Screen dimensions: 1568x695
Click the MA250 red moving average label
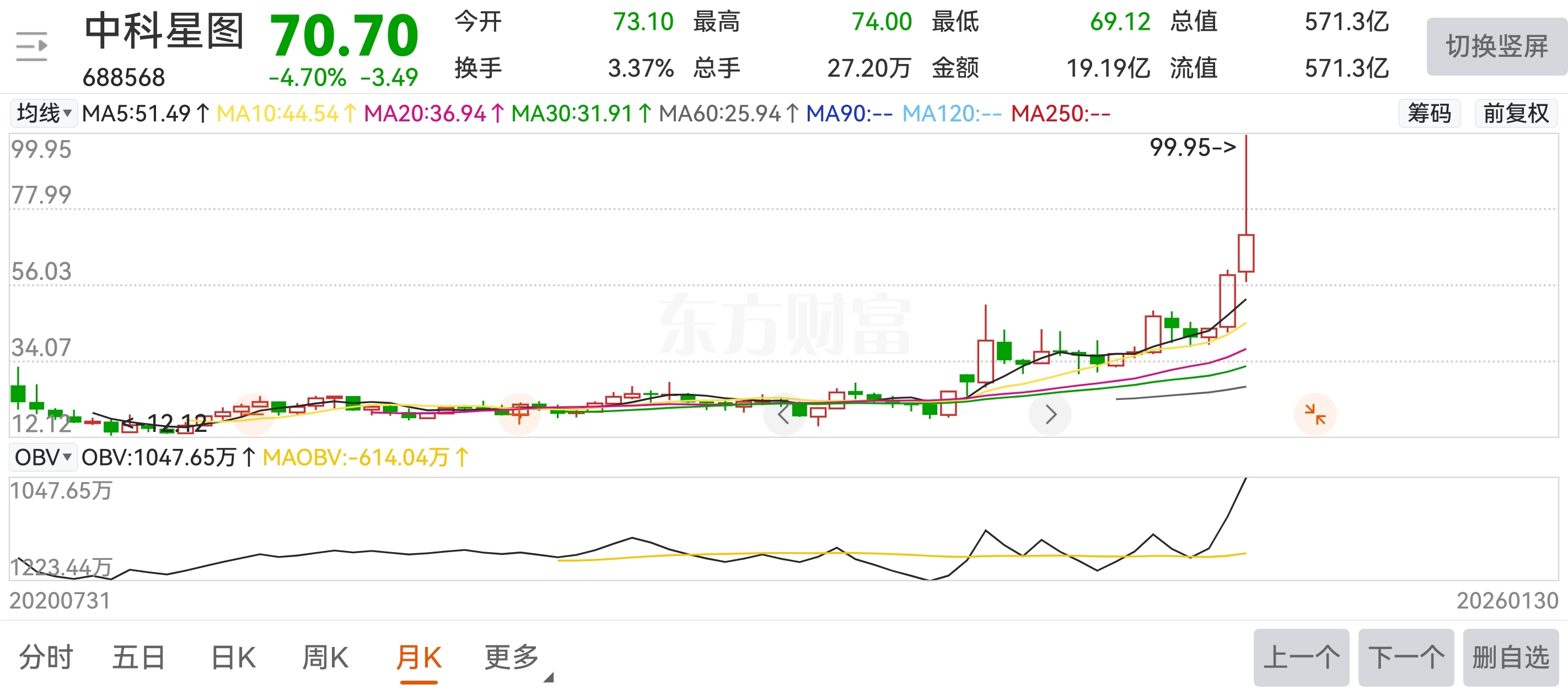pos(1060,113)
